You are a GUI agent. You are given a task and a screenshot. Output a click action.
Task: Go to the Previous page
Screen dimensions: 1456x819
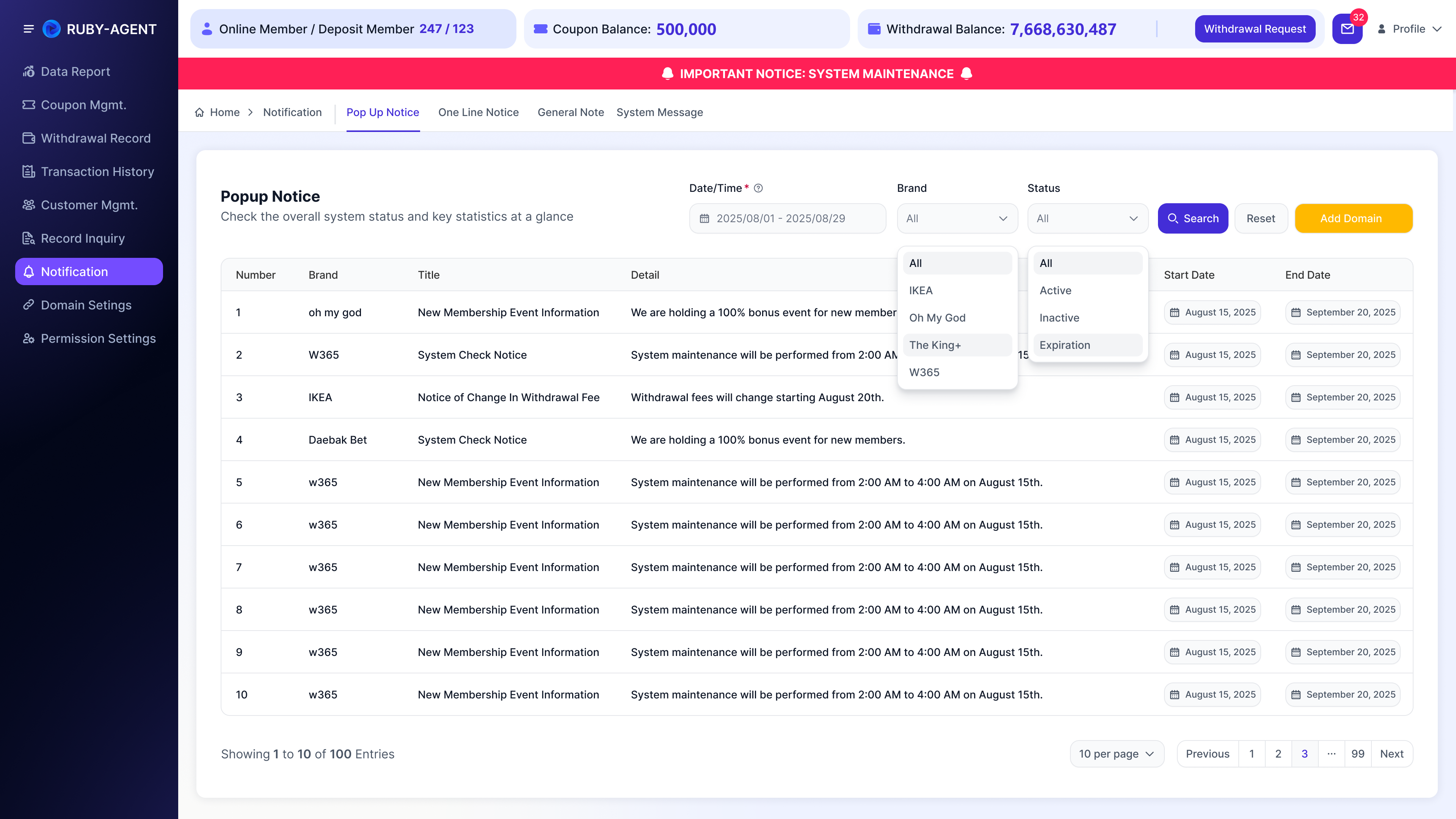1207,754
